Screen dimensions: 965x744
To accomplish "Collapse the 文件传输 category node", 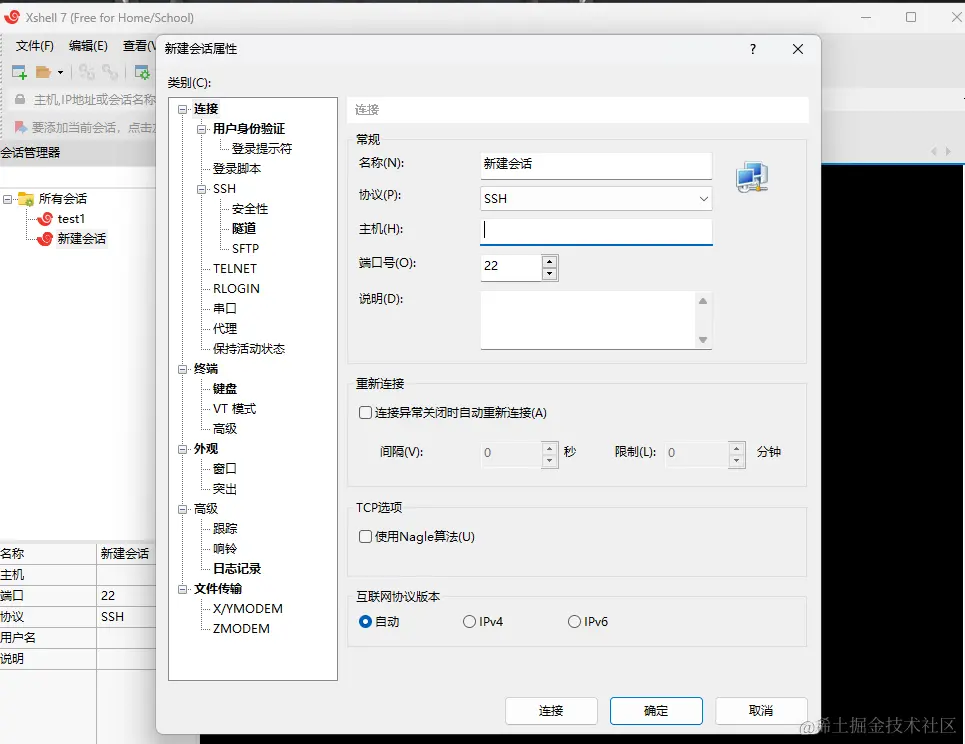I will click(x=182, y=590).
